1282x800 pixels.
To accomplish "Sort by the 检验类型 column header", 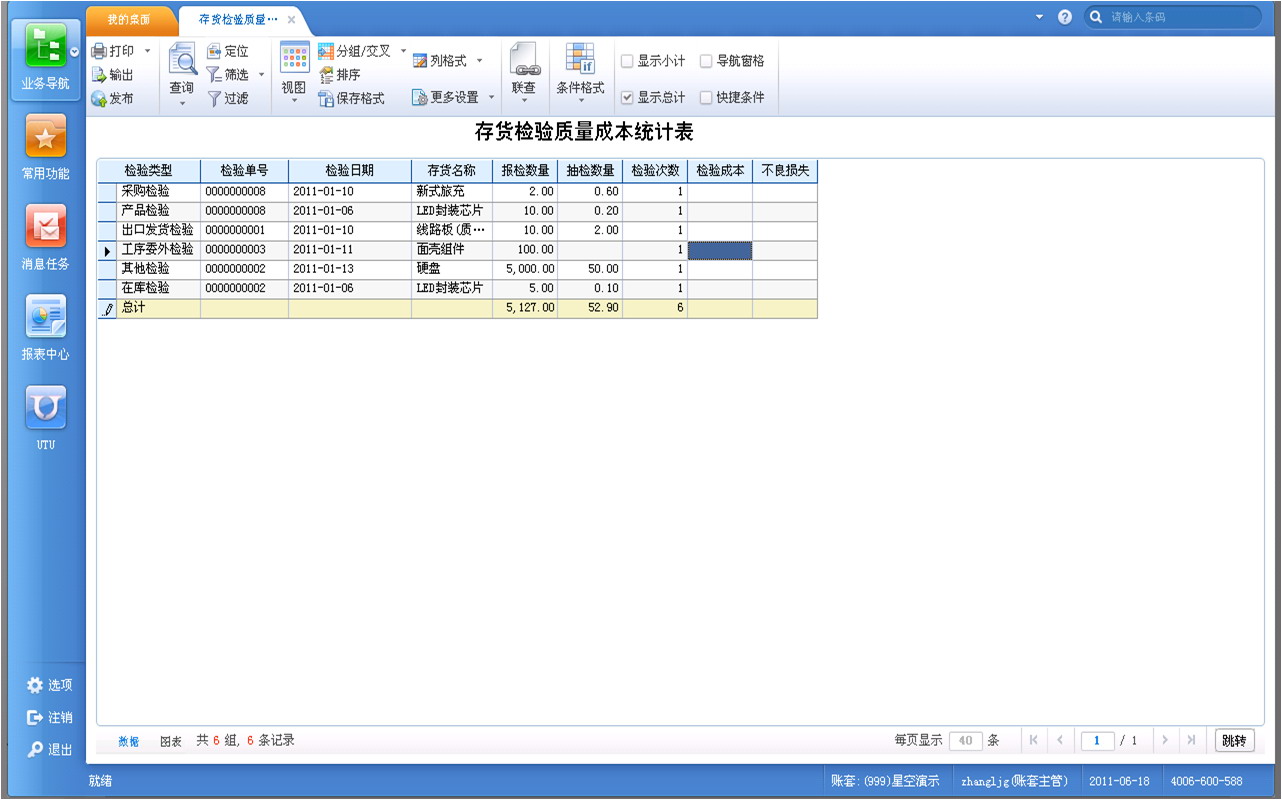I will (x=148, y=171).
